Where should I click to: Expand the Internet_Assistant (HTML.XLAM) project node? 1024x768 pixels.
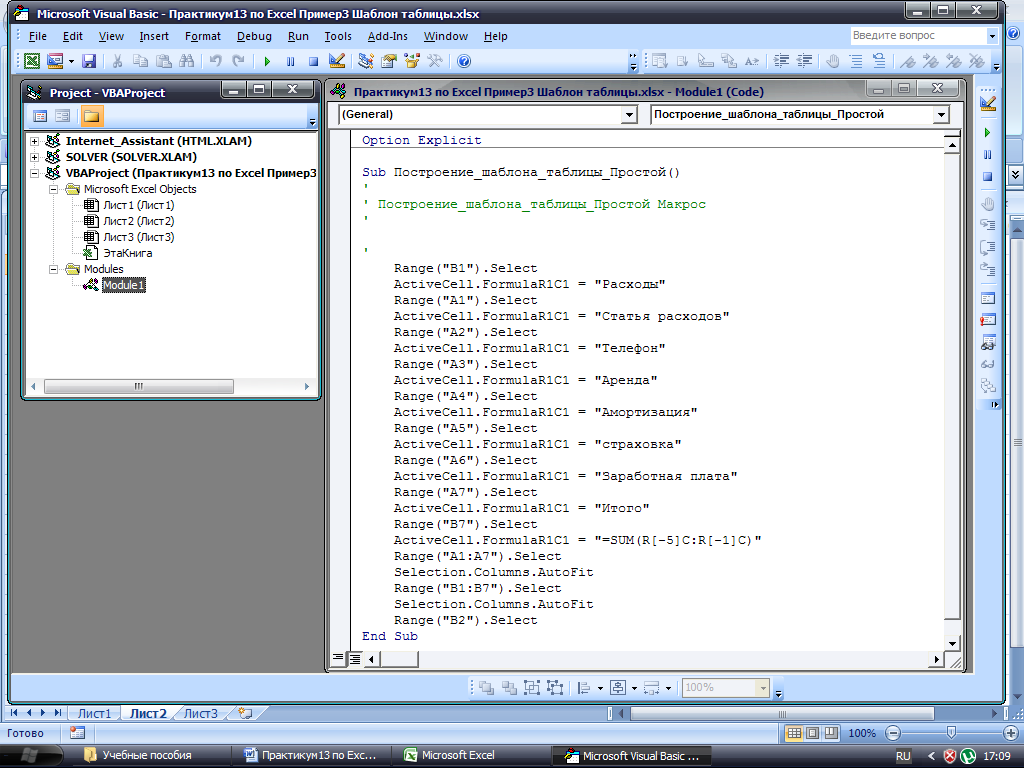tap(35, 141)
